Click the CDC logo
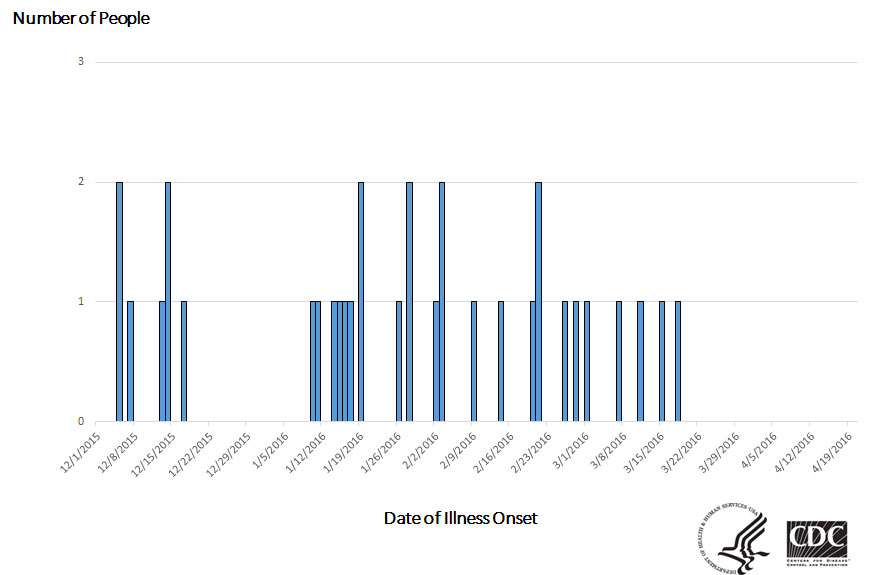The height and width of the screenshot is (575, 880). point(817,544)
